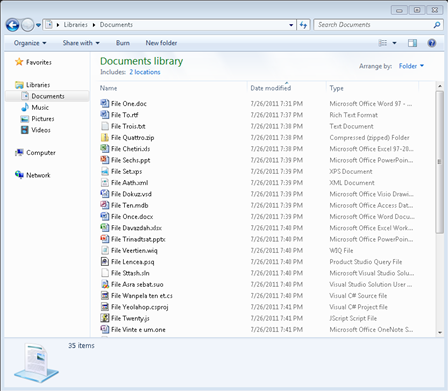Open the Organize dropdown menu
448x391 pixels.
point(30,43)
